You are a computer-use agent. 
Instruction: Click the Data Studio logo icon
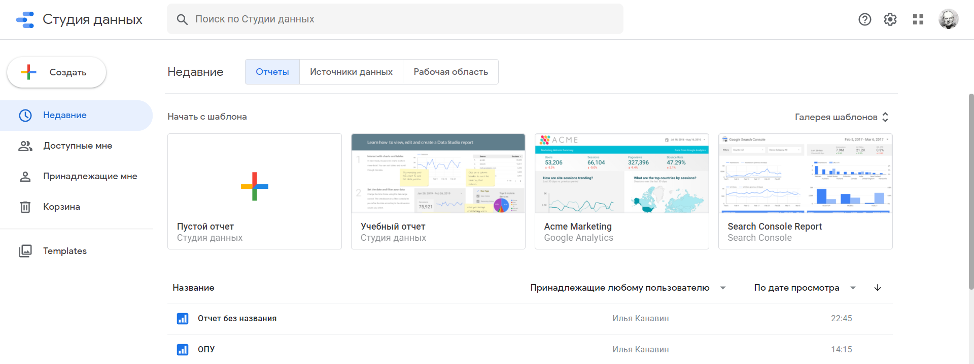coord(25,19)
